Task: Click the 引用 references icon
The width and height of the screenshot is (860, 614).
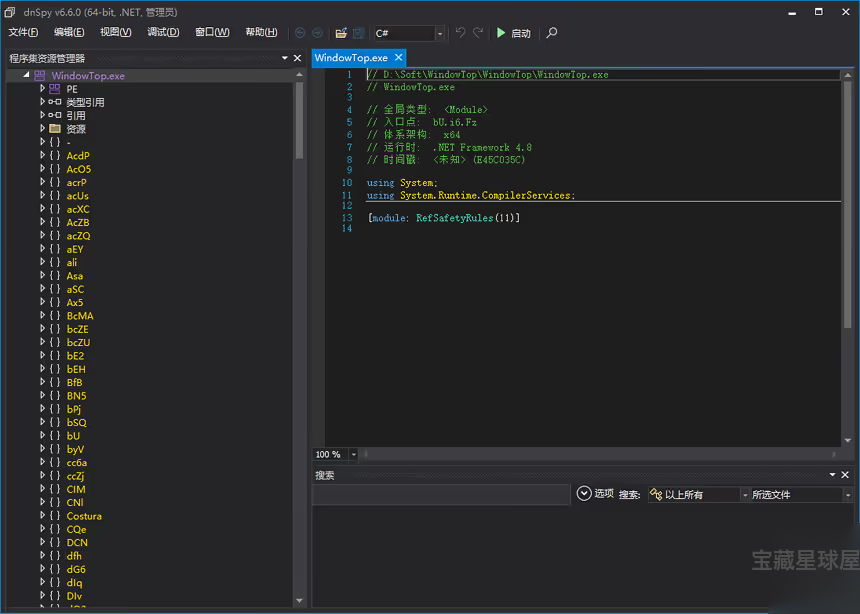Action: click(x=55, y=115)
